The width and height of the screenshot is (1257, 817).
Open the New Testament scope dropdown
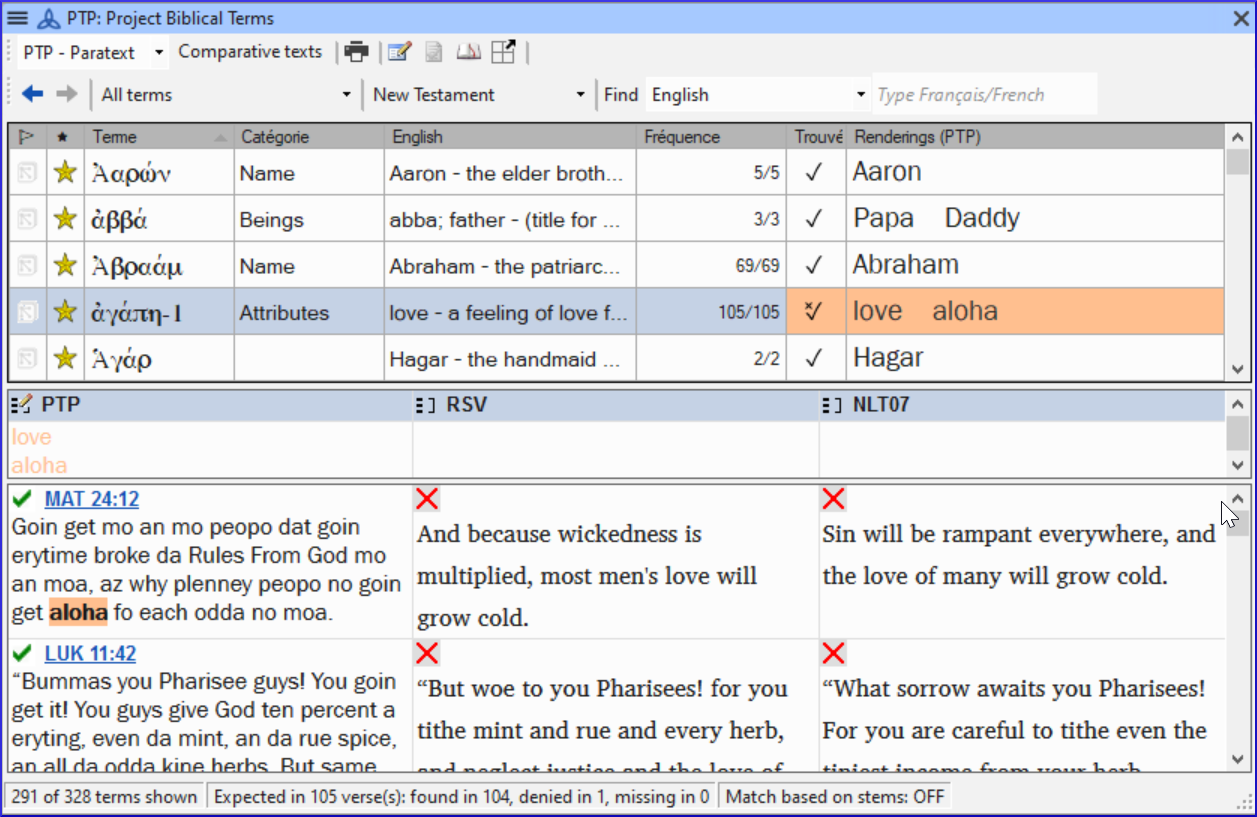(580, 95)
